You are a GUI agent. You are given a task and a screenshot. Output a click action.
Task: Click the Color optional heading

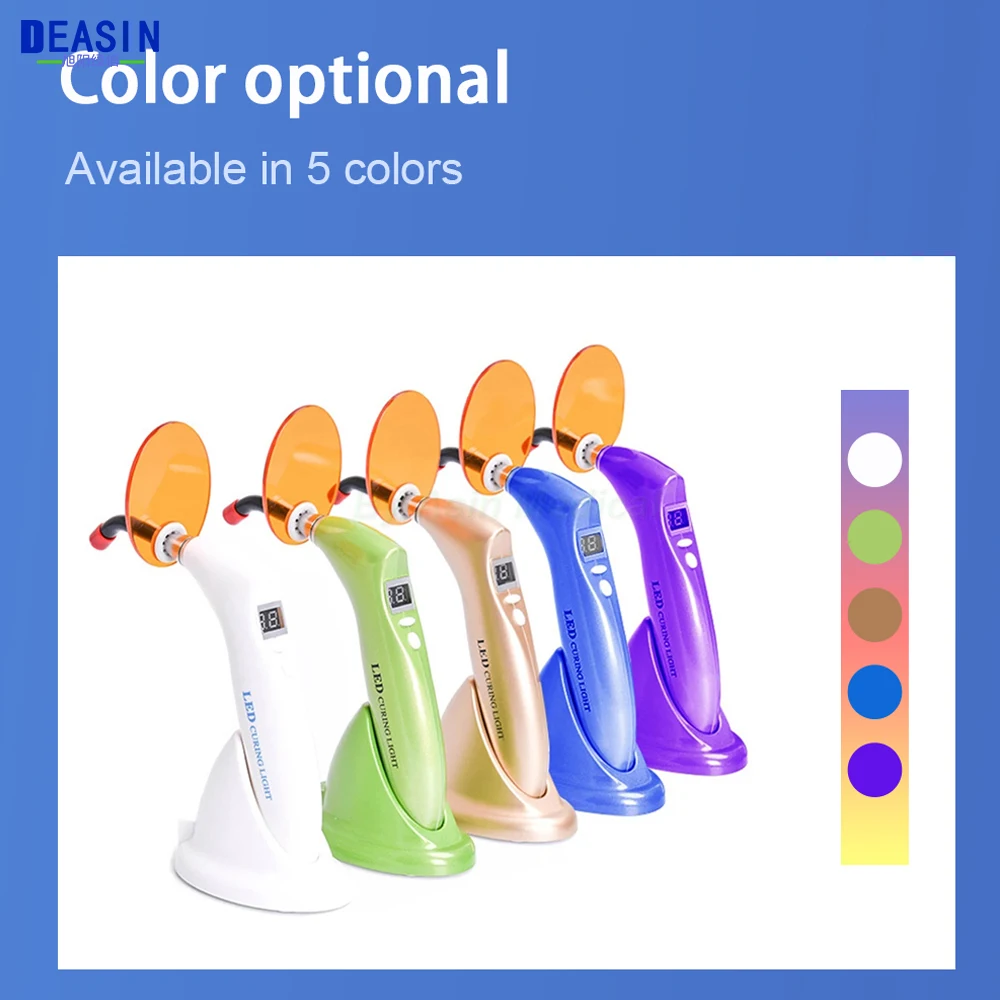tap(284, 80)
